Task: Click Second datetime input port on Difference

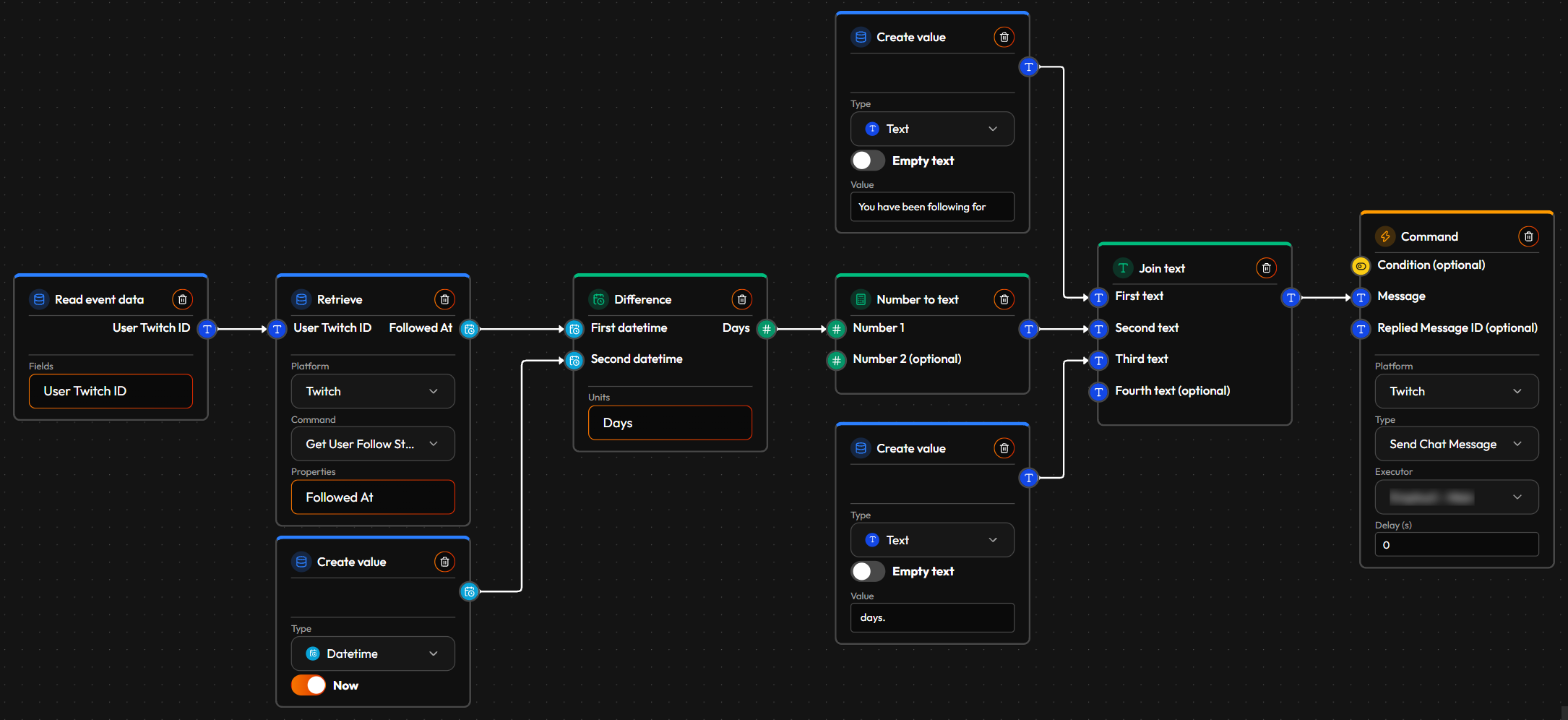Action: click(x=574, y=359)
